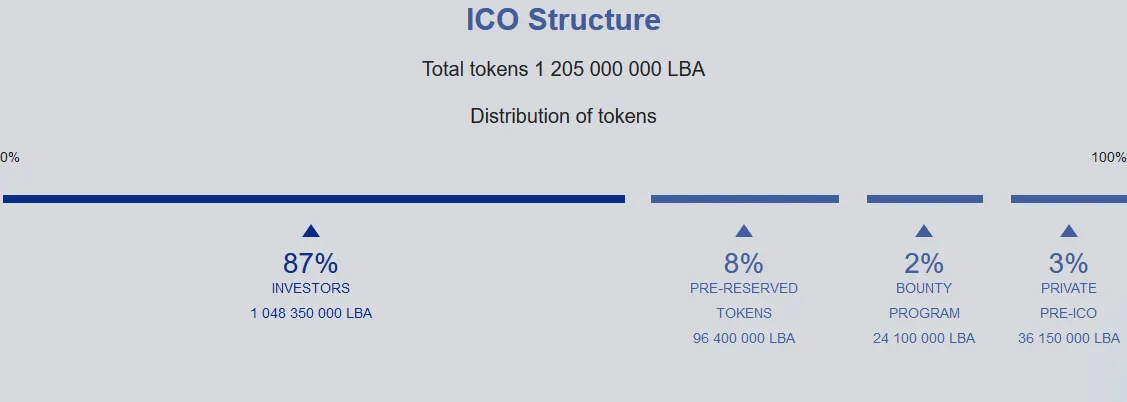Click the 8% percentage figure
The image size is (1127, 402).
click(x=744, y=263)
